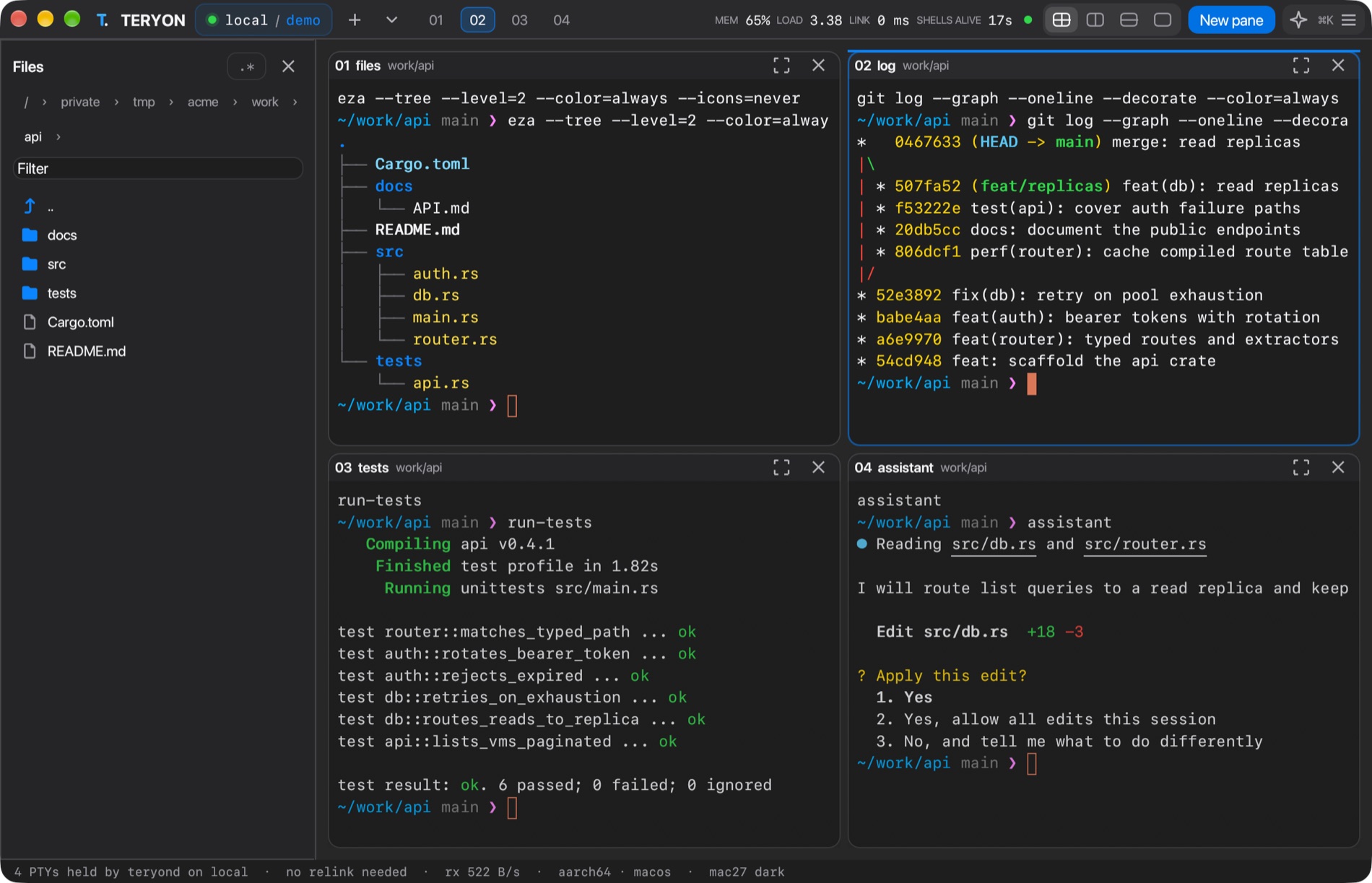1372x883 pixels.
Task: Click the 03 tests pane title
Action: pyautogui.click(x=361, y=468)
